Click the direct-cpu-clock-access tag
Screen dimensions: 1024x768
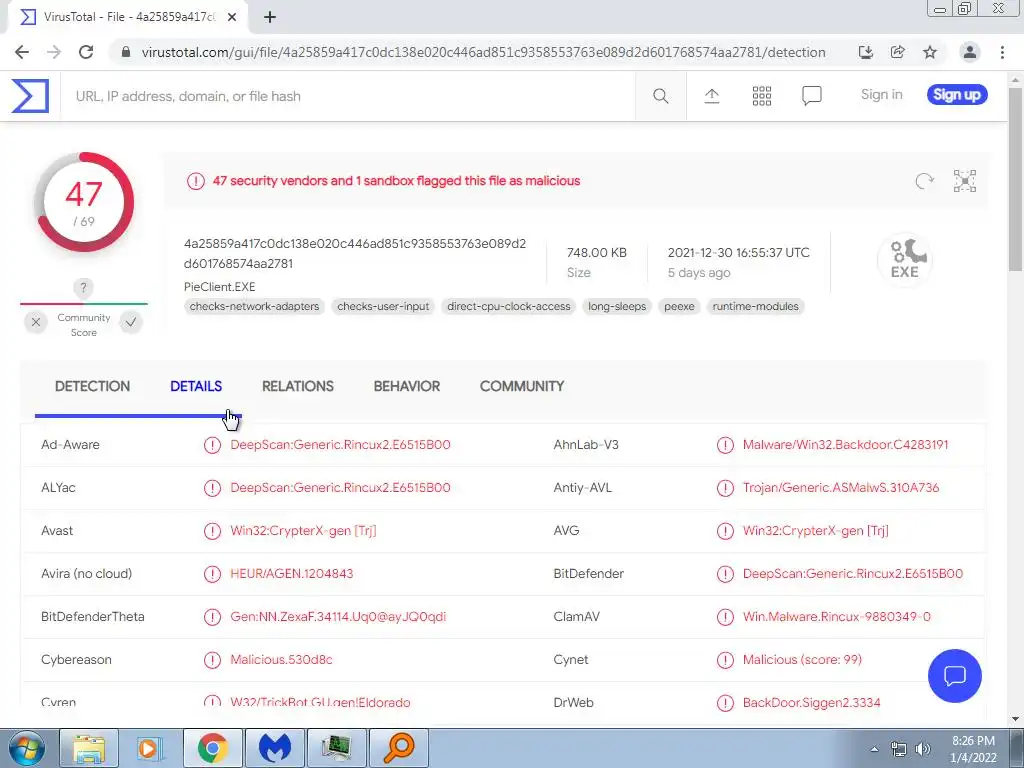point(509,306)
